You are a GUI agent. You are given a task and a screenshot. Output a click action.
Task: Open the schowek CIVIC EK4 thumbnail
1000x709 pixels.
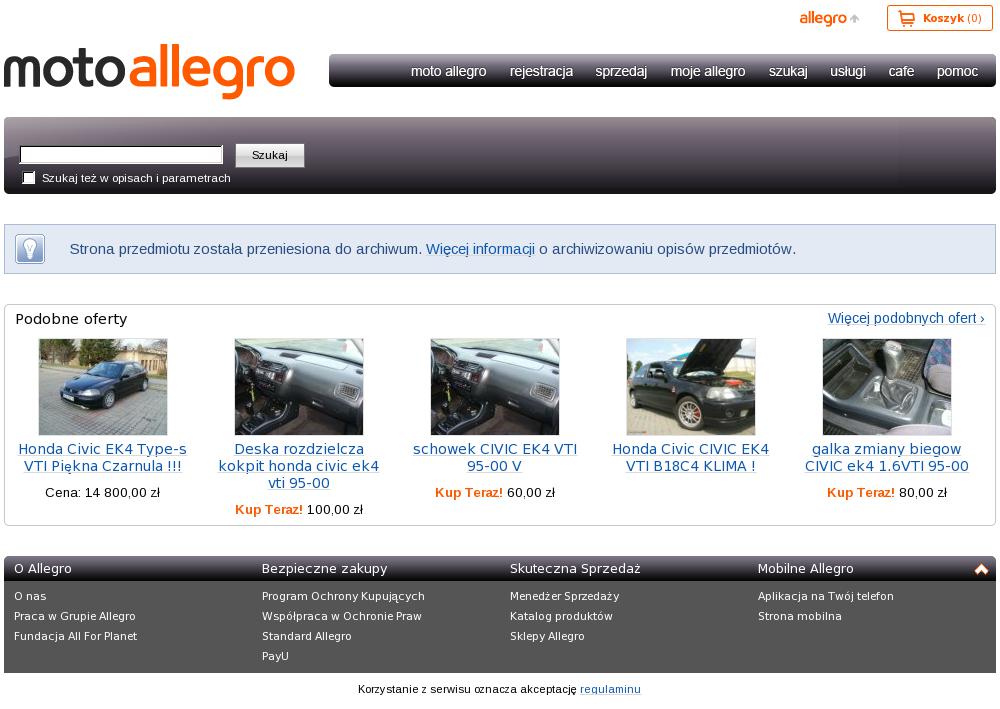[495, 387]
